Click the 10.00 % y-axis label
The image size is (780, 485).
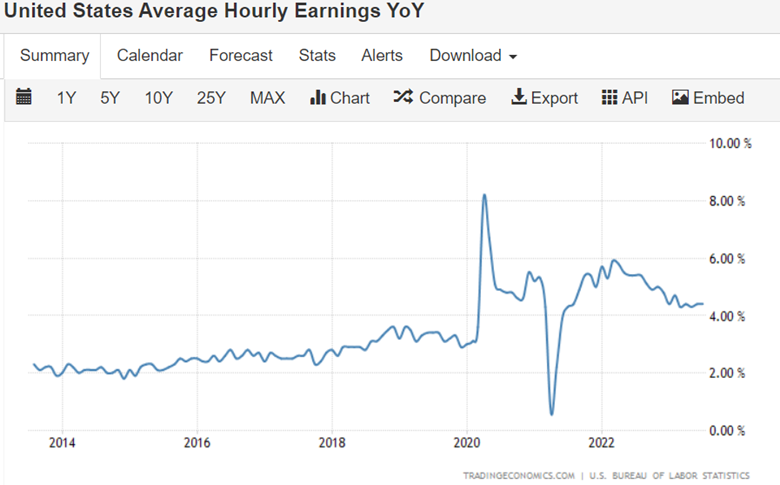[x=730, y=144]
